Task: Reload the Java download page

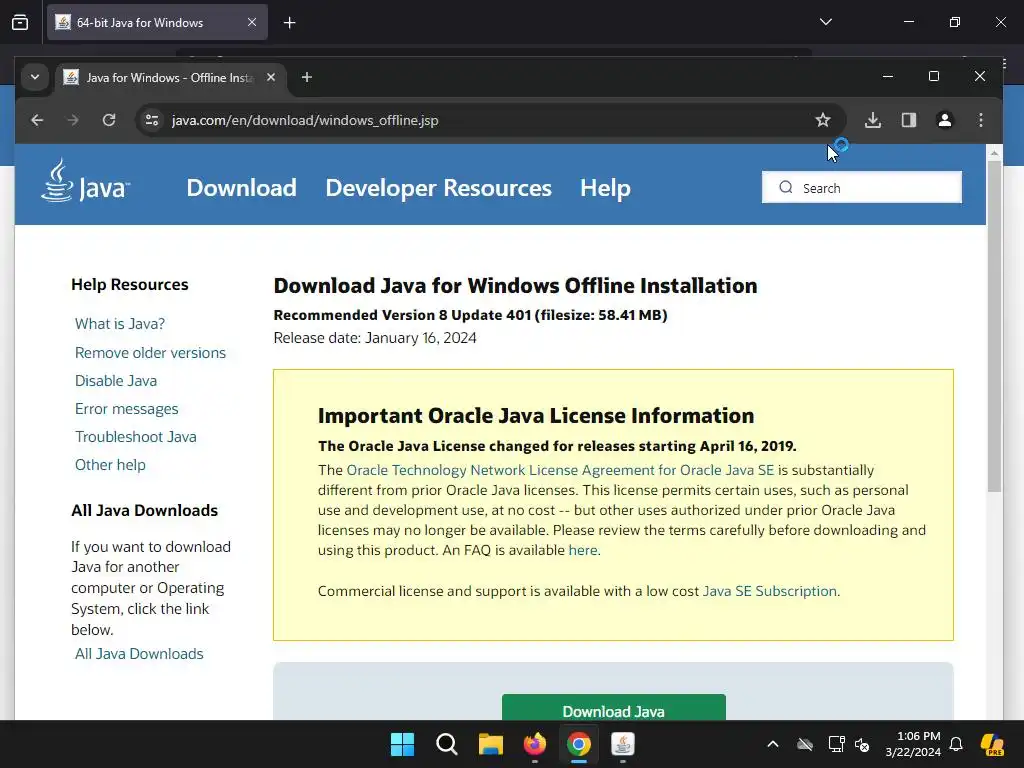Action: pos(109,120)
